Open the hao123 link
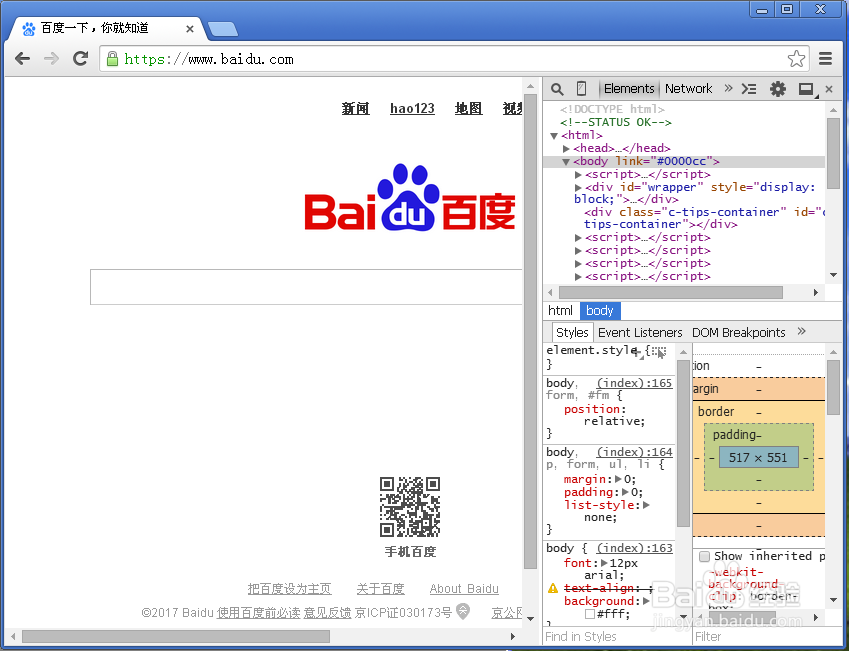Viewport: 849px width, 651px height. pos(412,108)
